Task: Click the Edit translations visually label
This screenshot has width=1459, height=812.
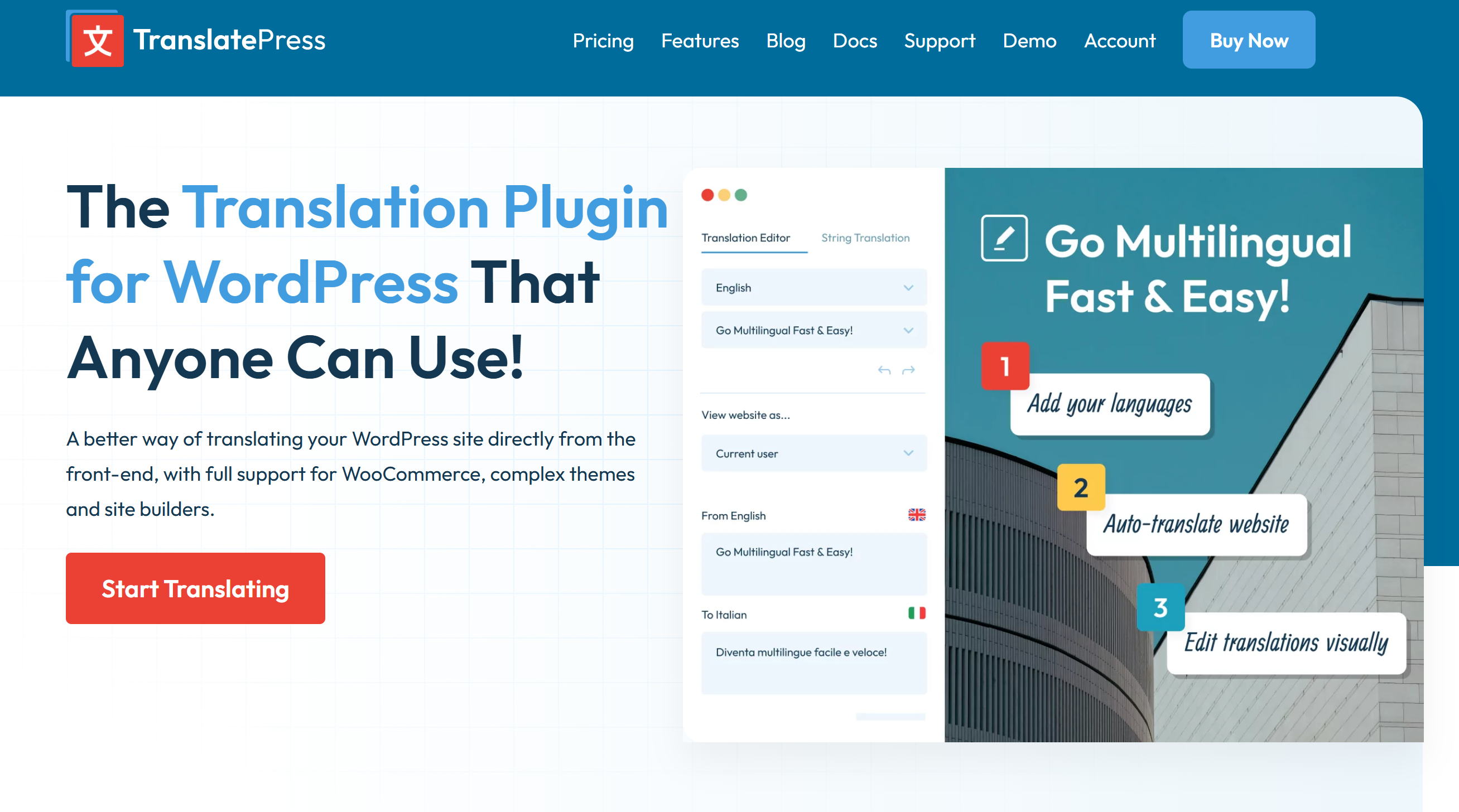Action: [x=1285, y=643]
